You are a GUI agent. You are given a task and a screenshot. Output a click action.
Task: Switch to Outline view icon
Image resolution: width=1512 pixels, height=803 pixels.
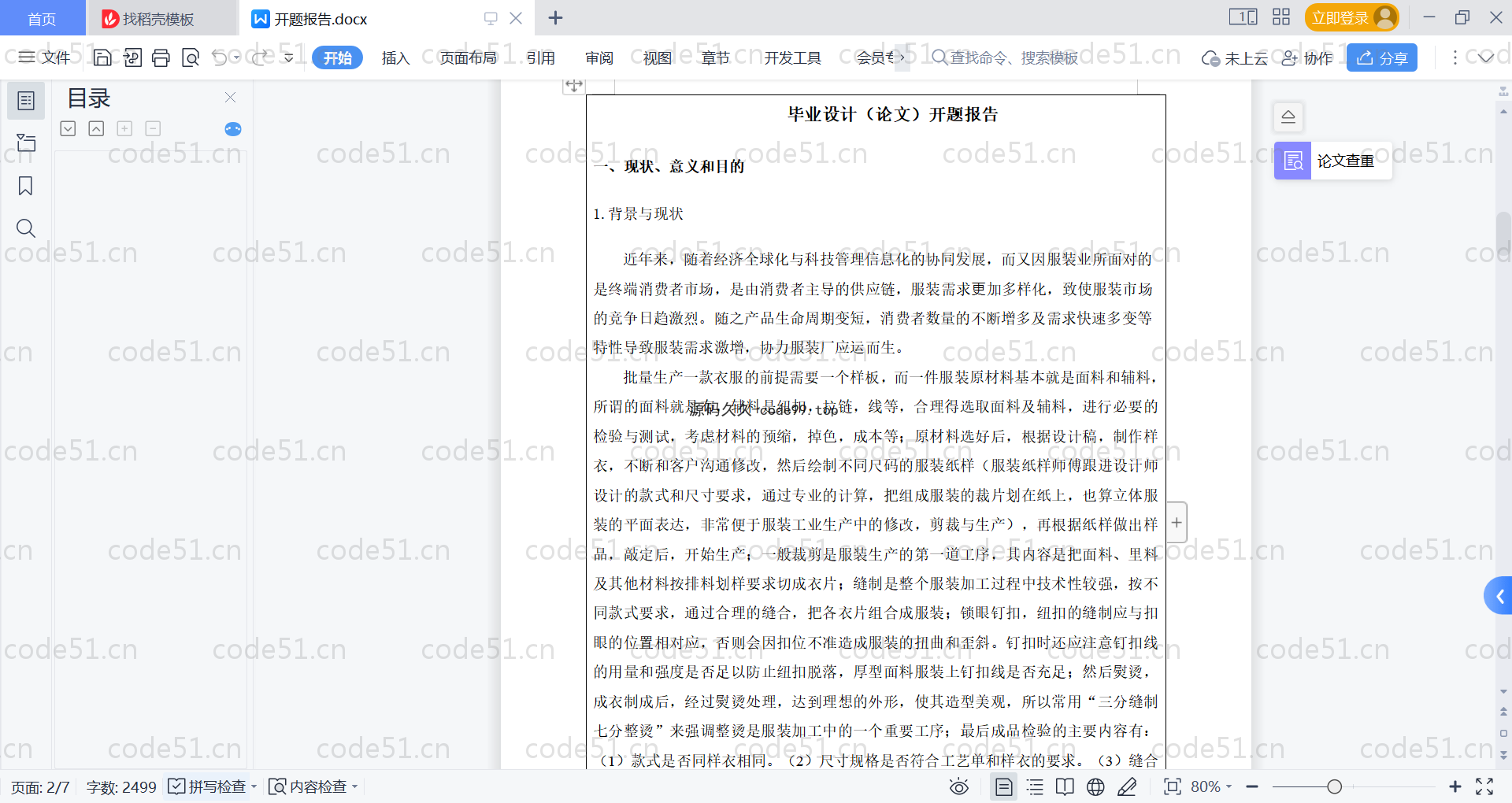click(1035, 786)
